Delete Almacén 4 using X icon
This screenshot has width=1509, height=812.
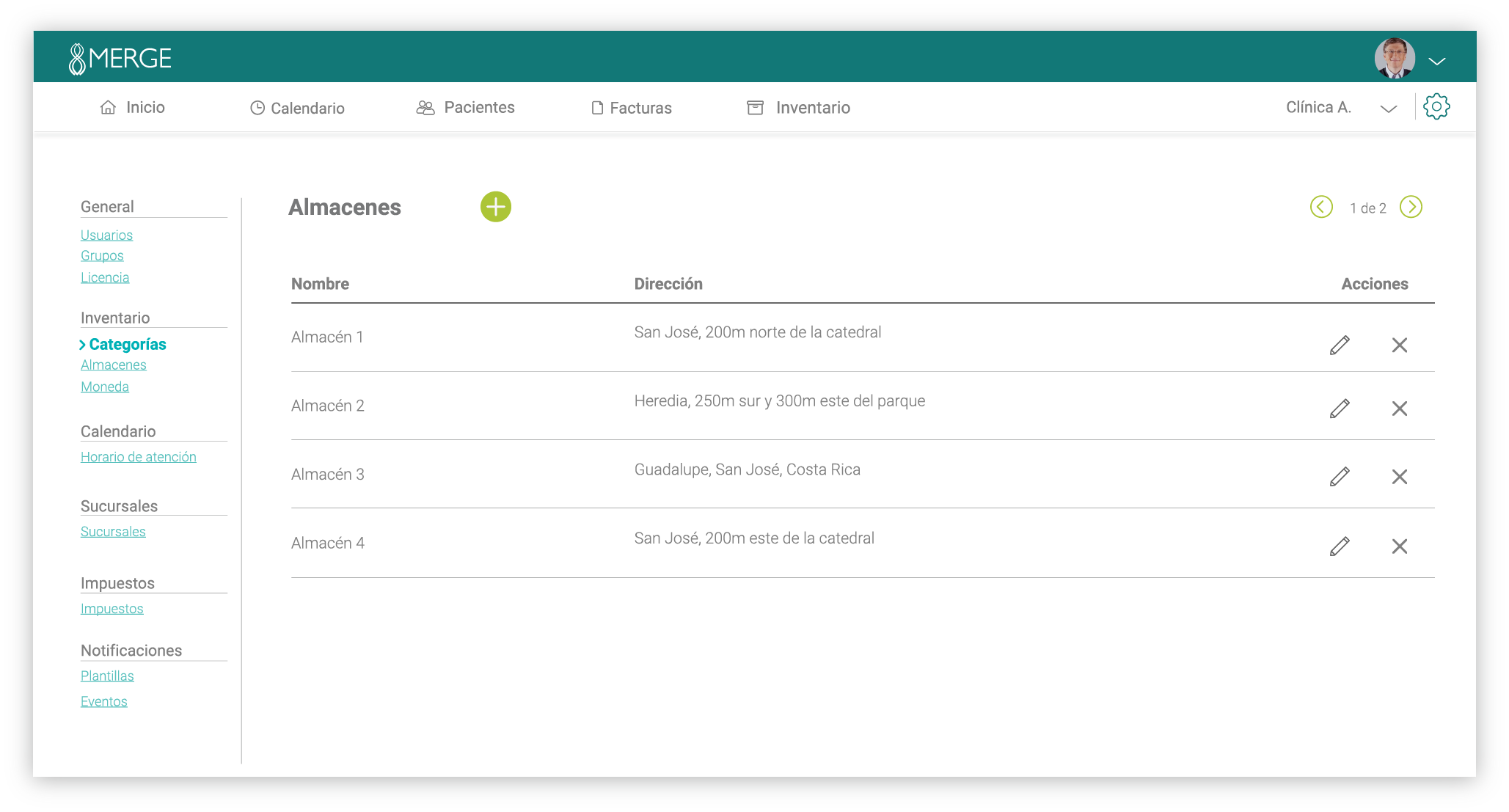coord(1399,546)
